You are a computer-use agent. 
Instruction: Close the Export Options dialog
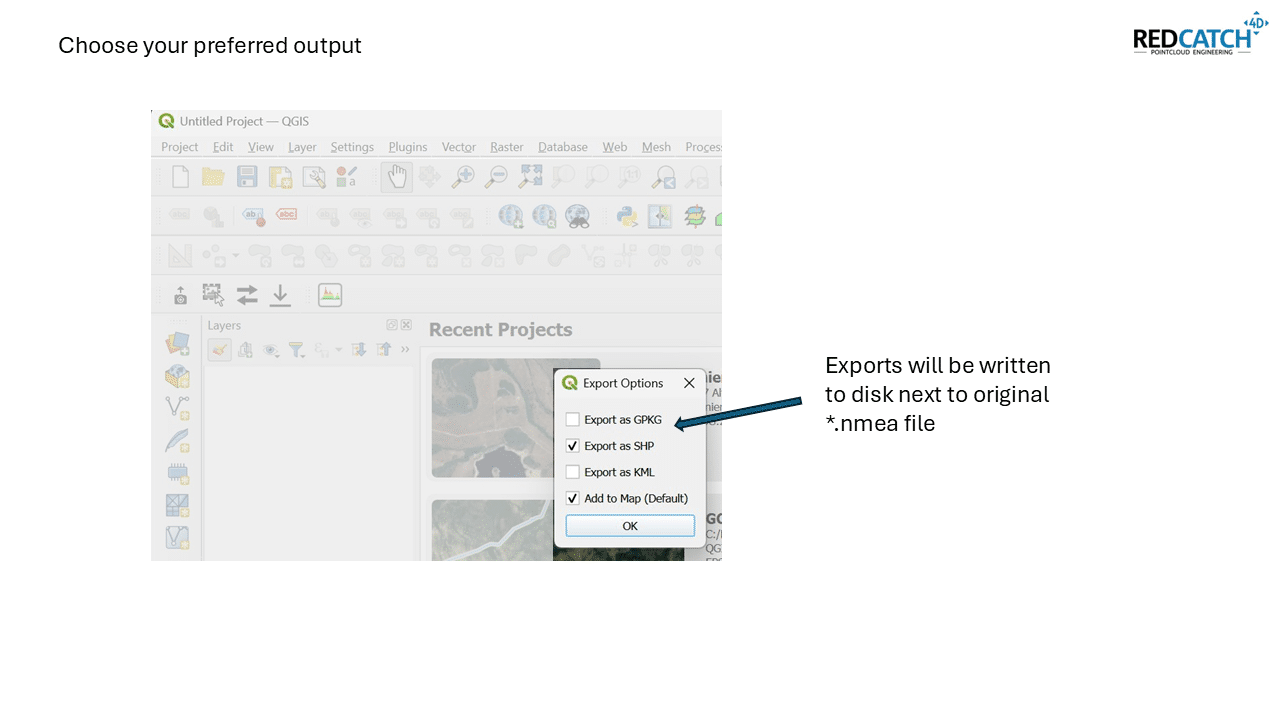coord(689,383)
